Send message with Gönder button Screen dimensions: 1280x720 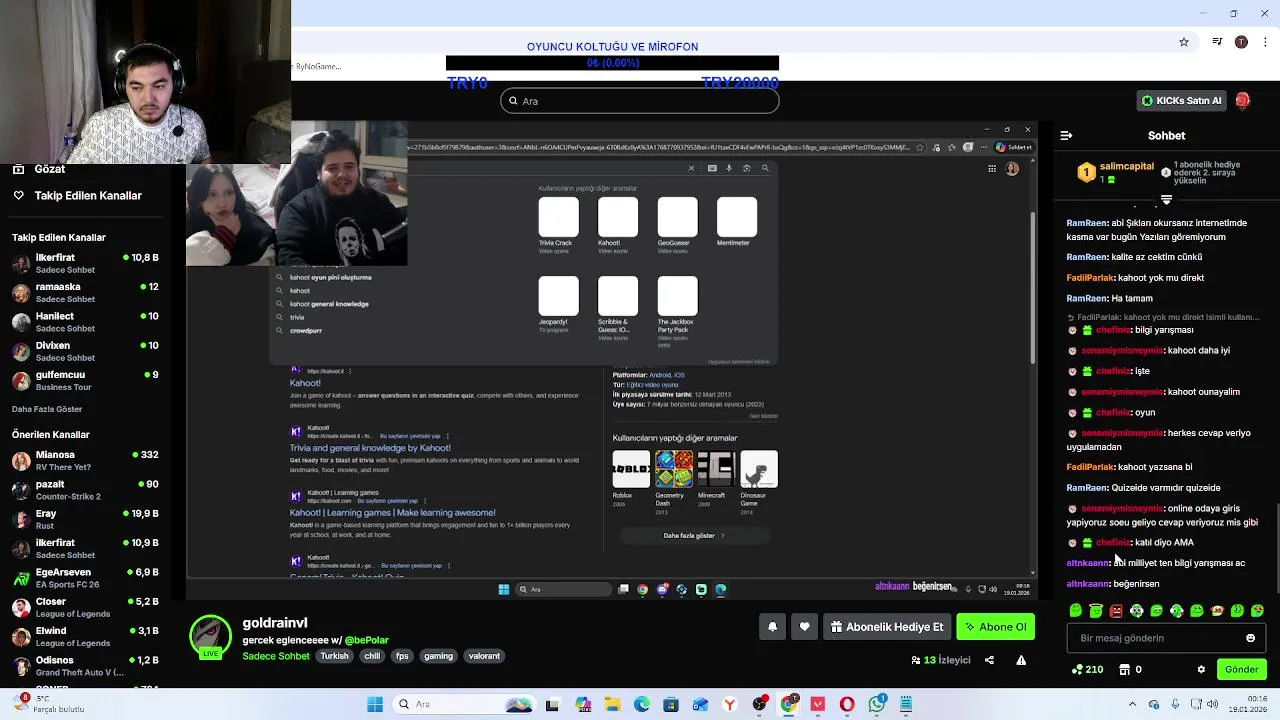click(1241, 669)
